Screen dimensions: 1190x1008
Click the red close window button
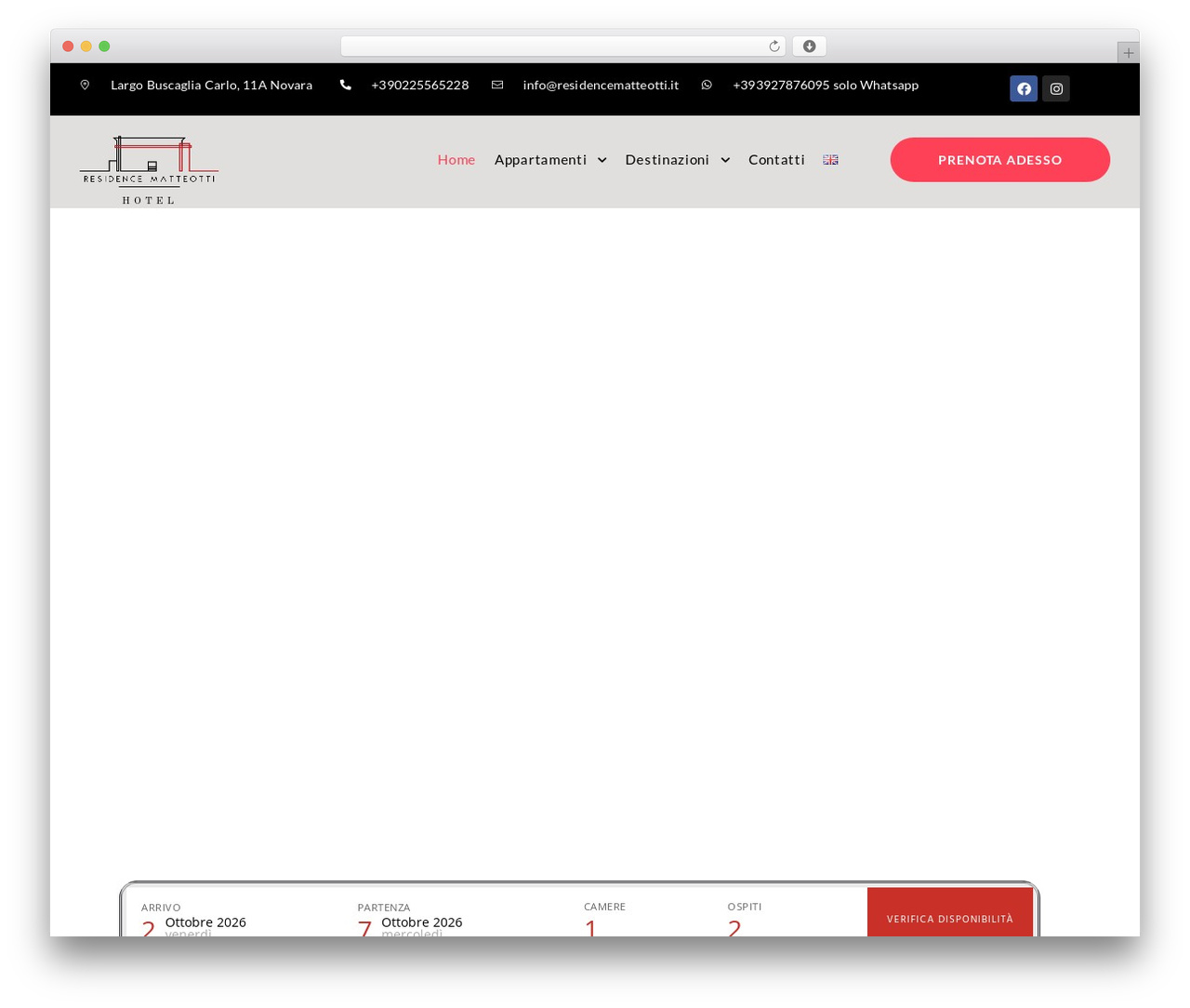[68, 46]
